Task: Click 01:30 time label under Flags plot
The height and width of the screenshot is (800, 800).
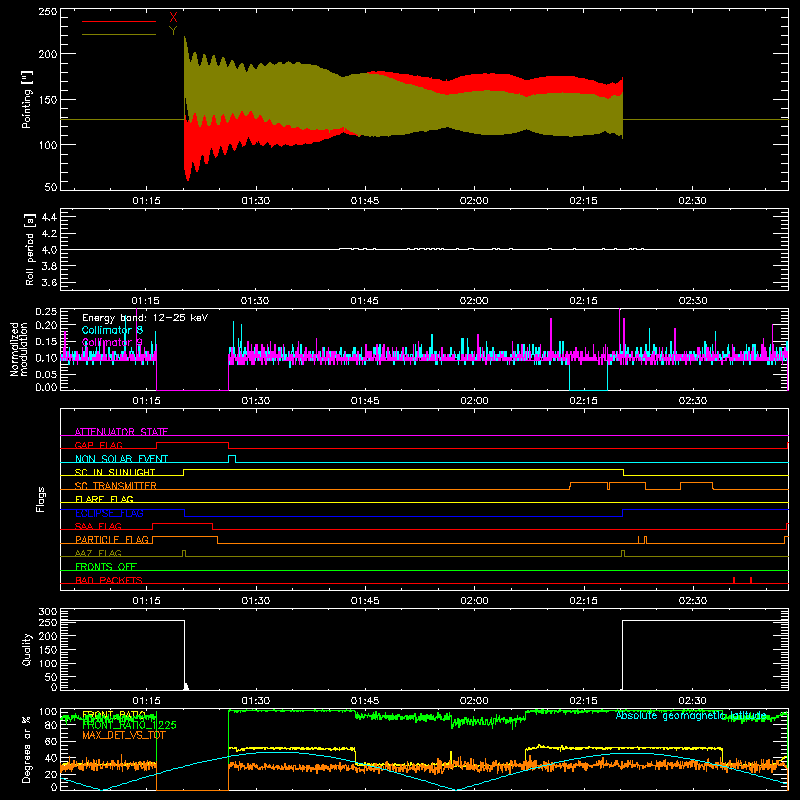Action: (256, 601)
